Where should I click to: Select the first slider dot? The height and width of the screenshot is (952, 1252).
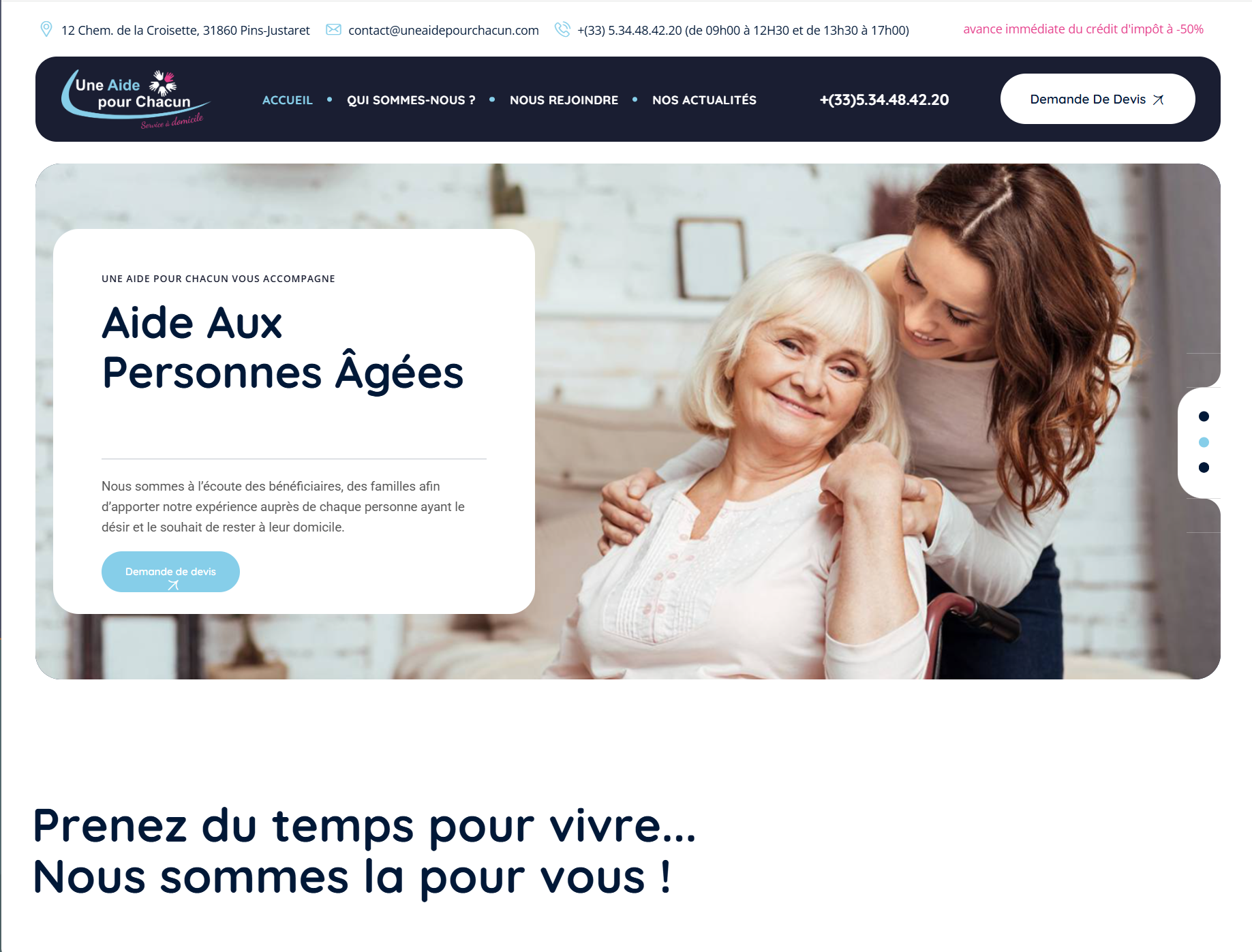click(1204, 416)
